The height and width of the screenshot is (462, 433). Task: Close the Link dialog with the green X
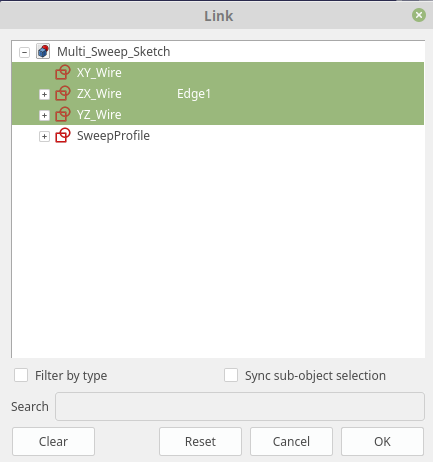[x=419, y=15]
